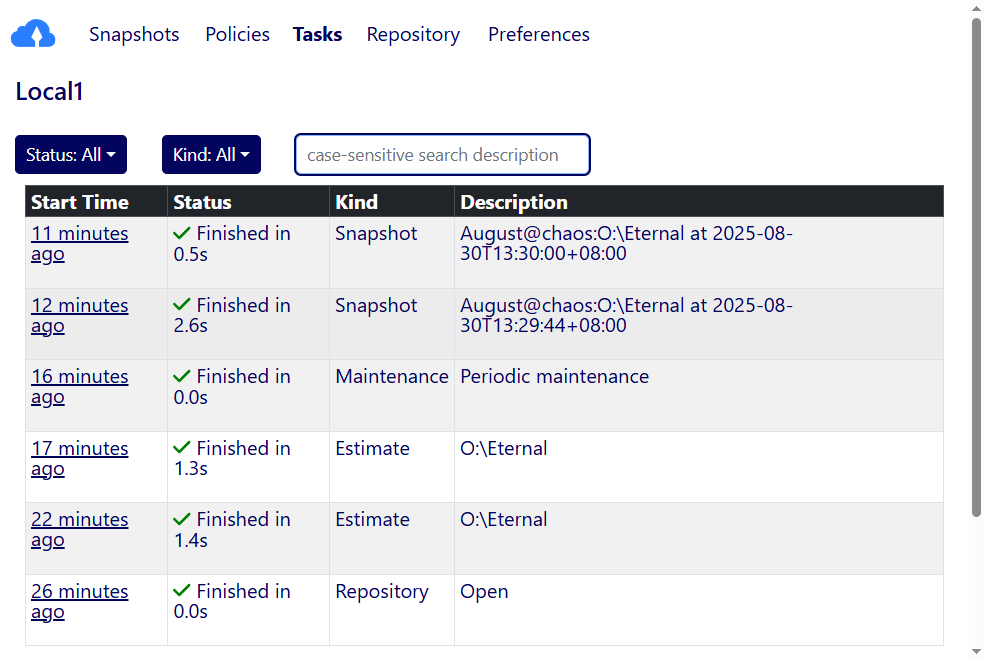This screenshot has height=661, width=984.
Task: Expand the Status: All dropdown
Action: click(71, 155)
